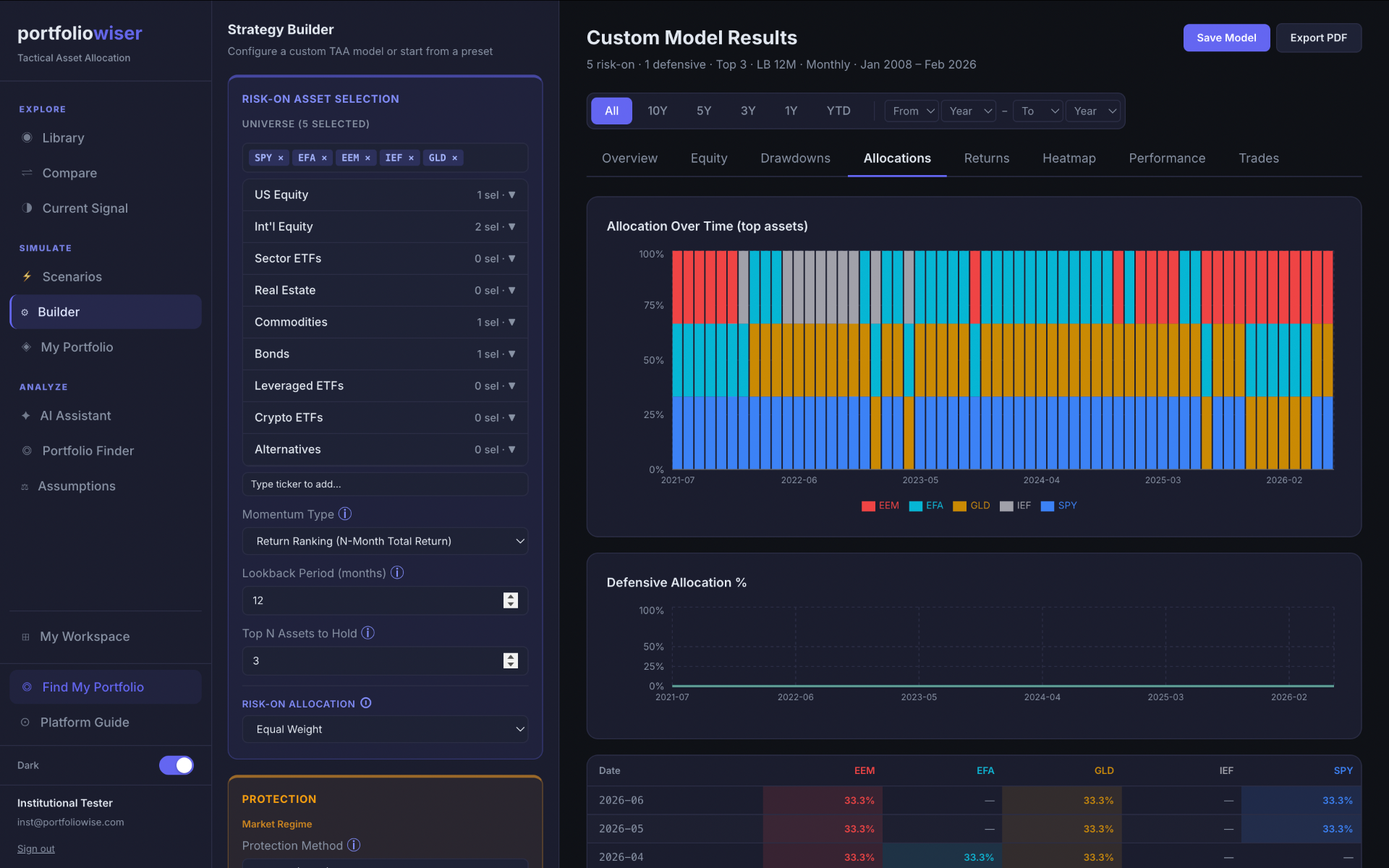
Task: Select the YTD time range
Action: coord(838,111)
